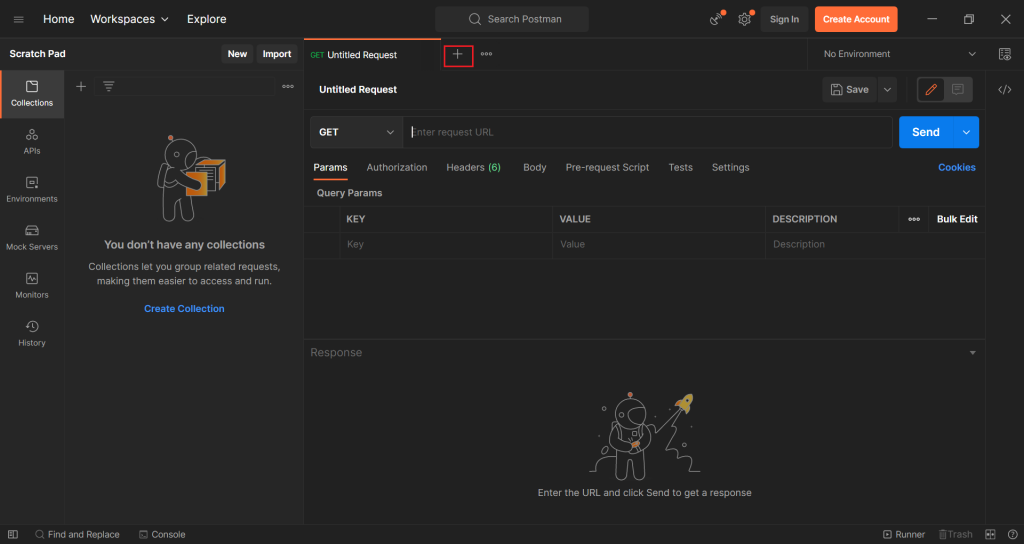
Task: Expand the Workspaces dropdown
Action: point(129,20)
